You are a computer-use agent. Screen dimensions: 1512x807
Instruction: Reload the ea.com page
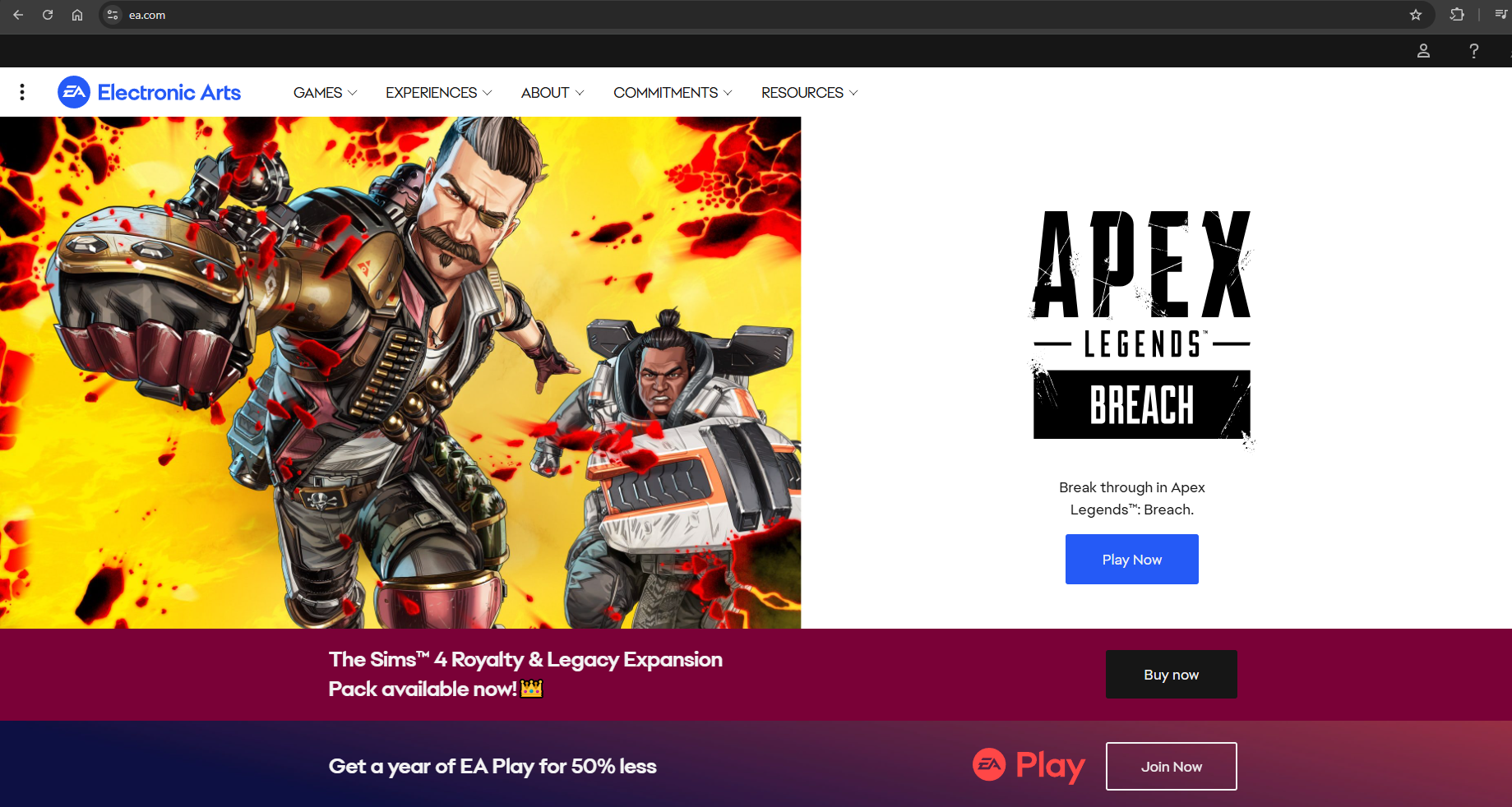pyautogui.click(x=48, y=15)
